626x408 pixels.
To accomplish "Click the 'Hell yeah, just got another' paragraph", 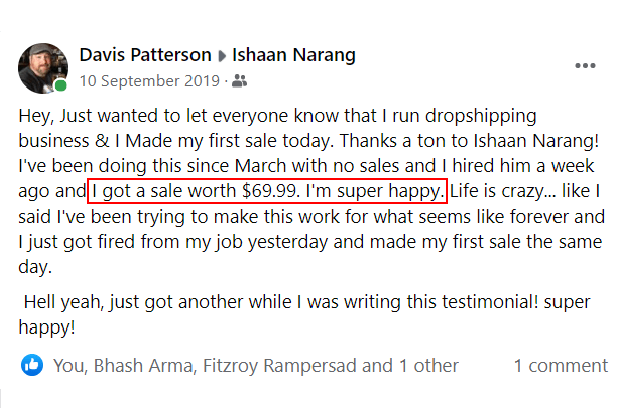I will pos(304,314).
